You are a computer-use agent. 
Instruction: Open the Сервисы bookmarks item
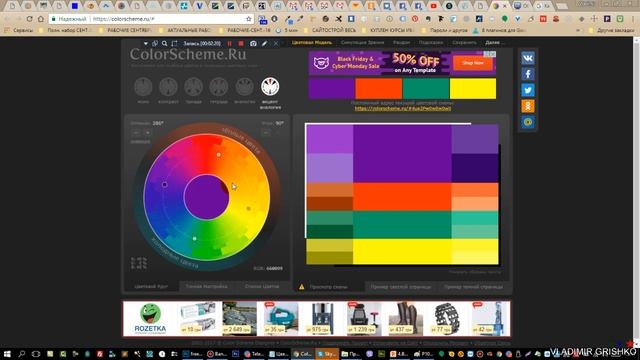tap(18, 30)
